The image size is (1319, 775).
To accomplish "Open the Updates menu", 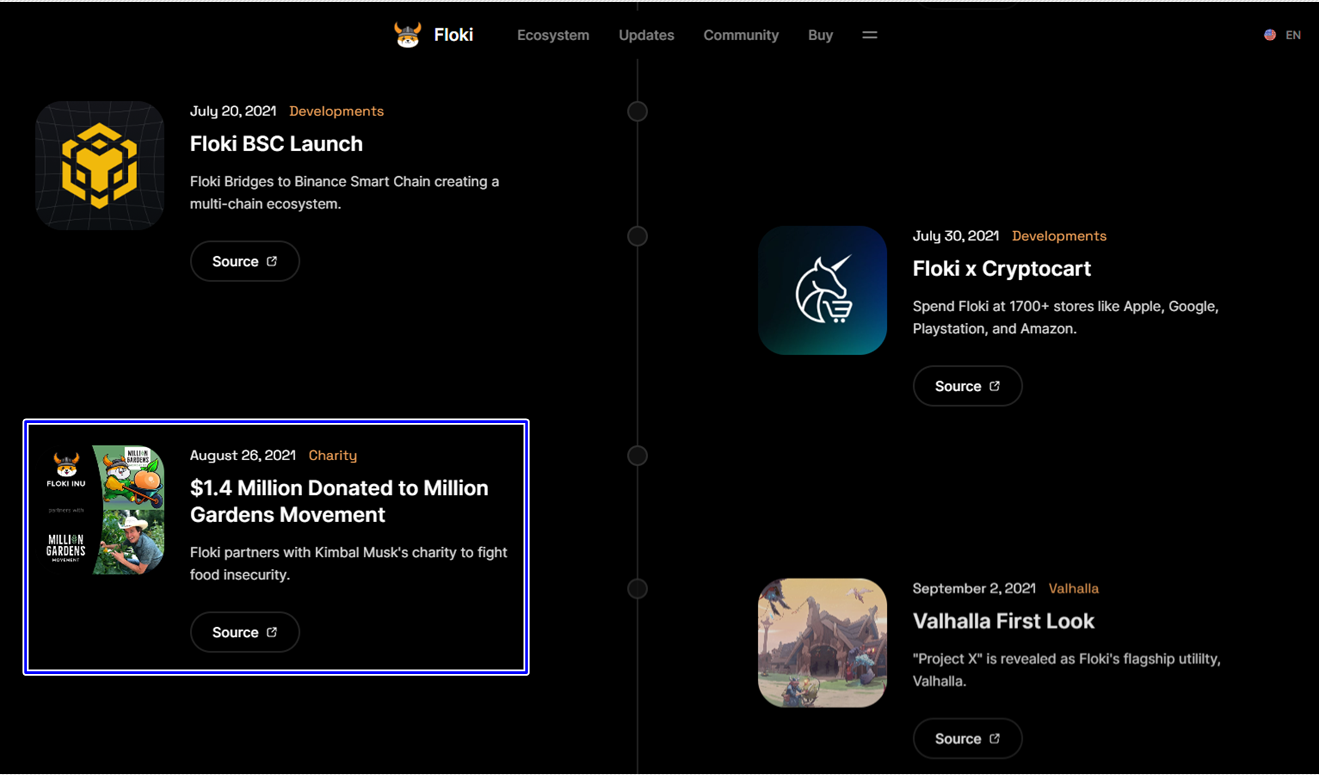I will 646,35.
